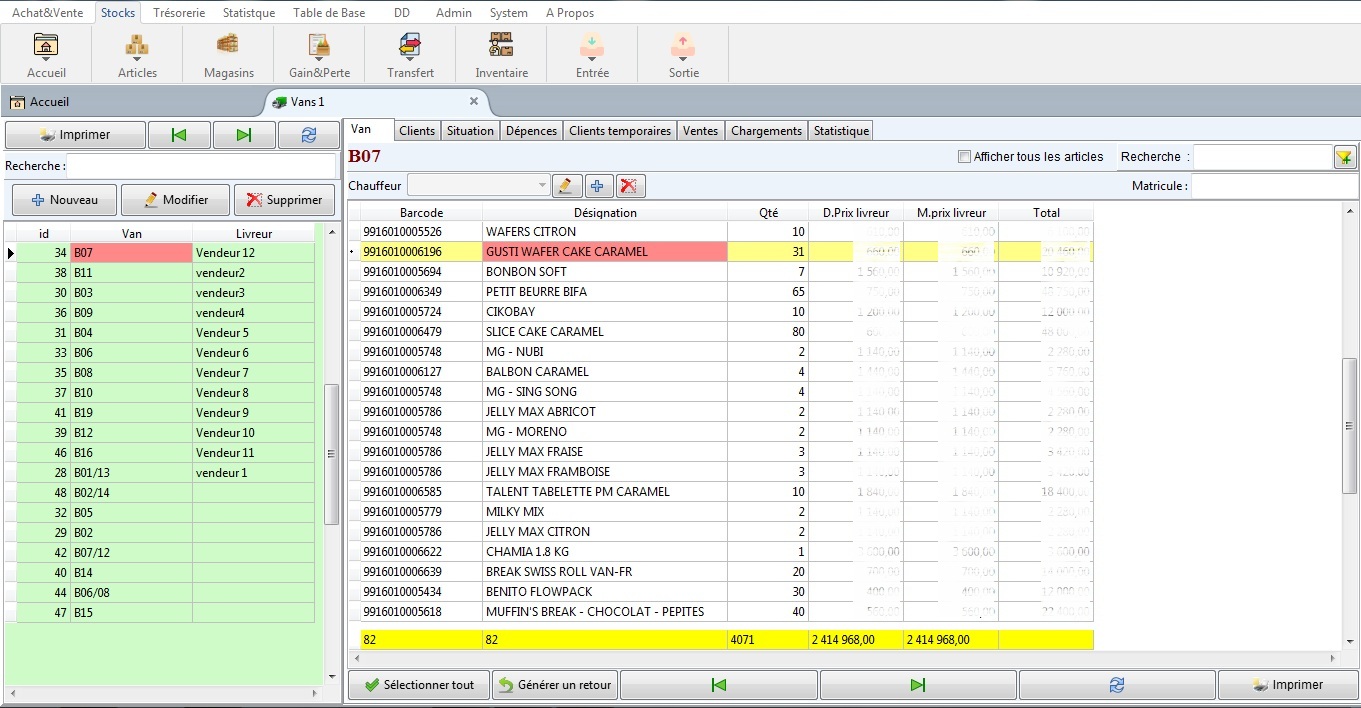
Task: Enable Afficher tous les articles checkbox
Action: click(x=964, y=157)
